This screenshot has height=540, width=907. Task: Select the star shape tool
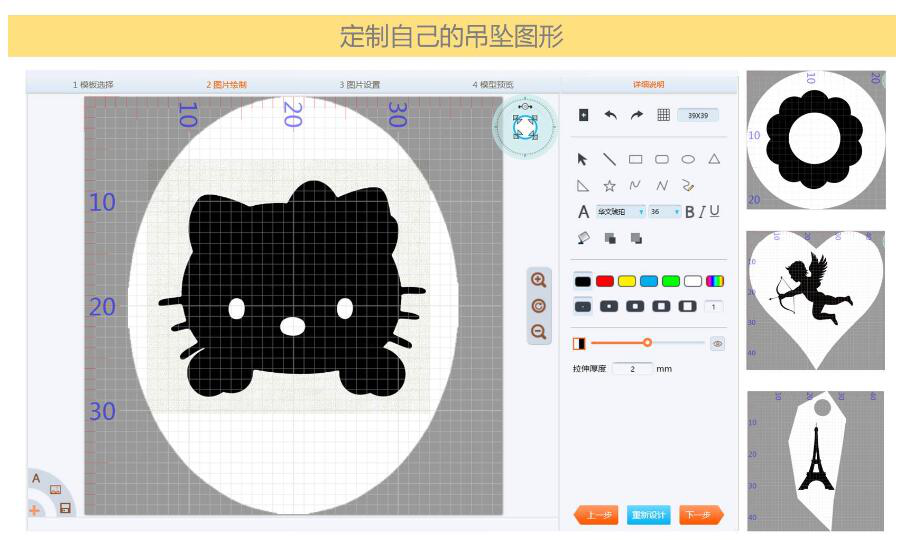click(x=609, y=185)
